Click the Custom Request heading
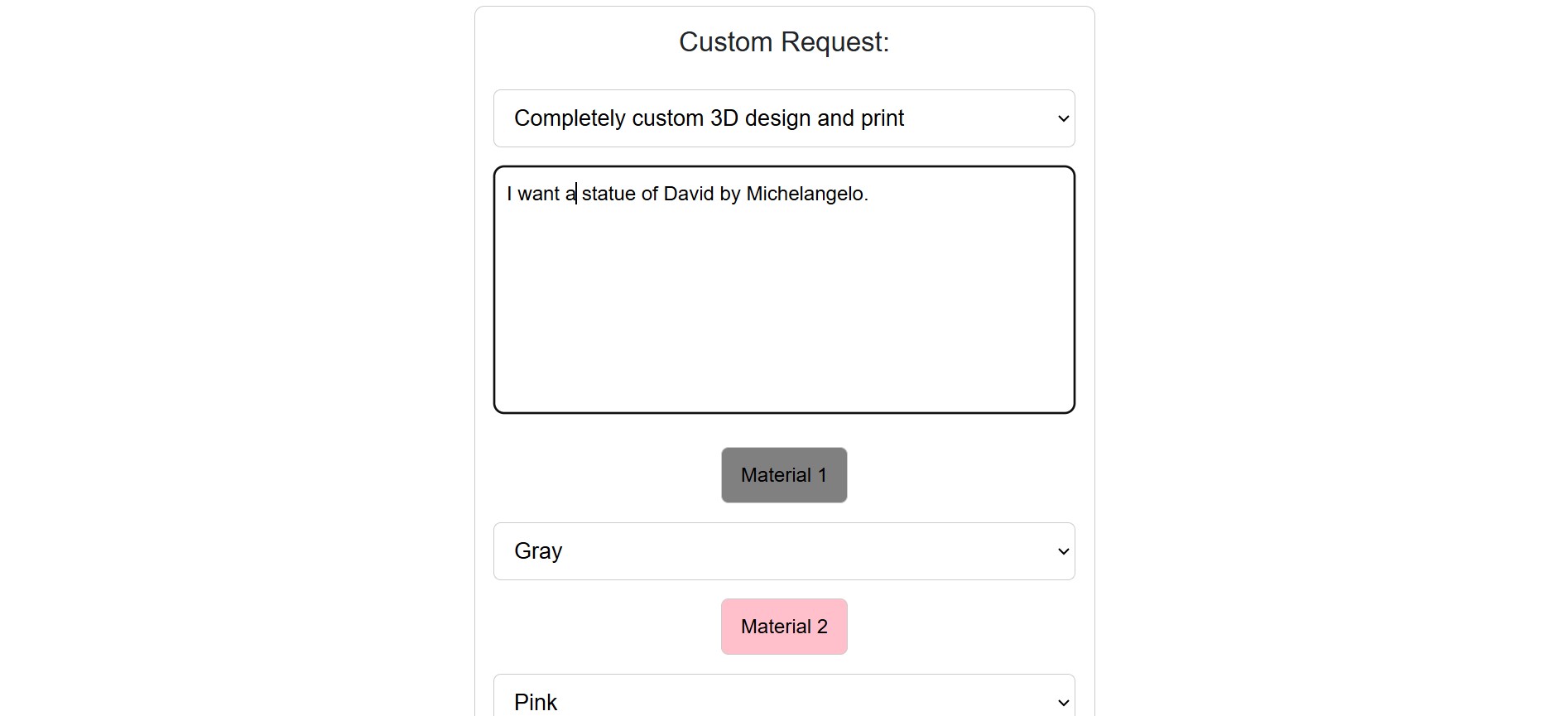 tap(783, 41)
